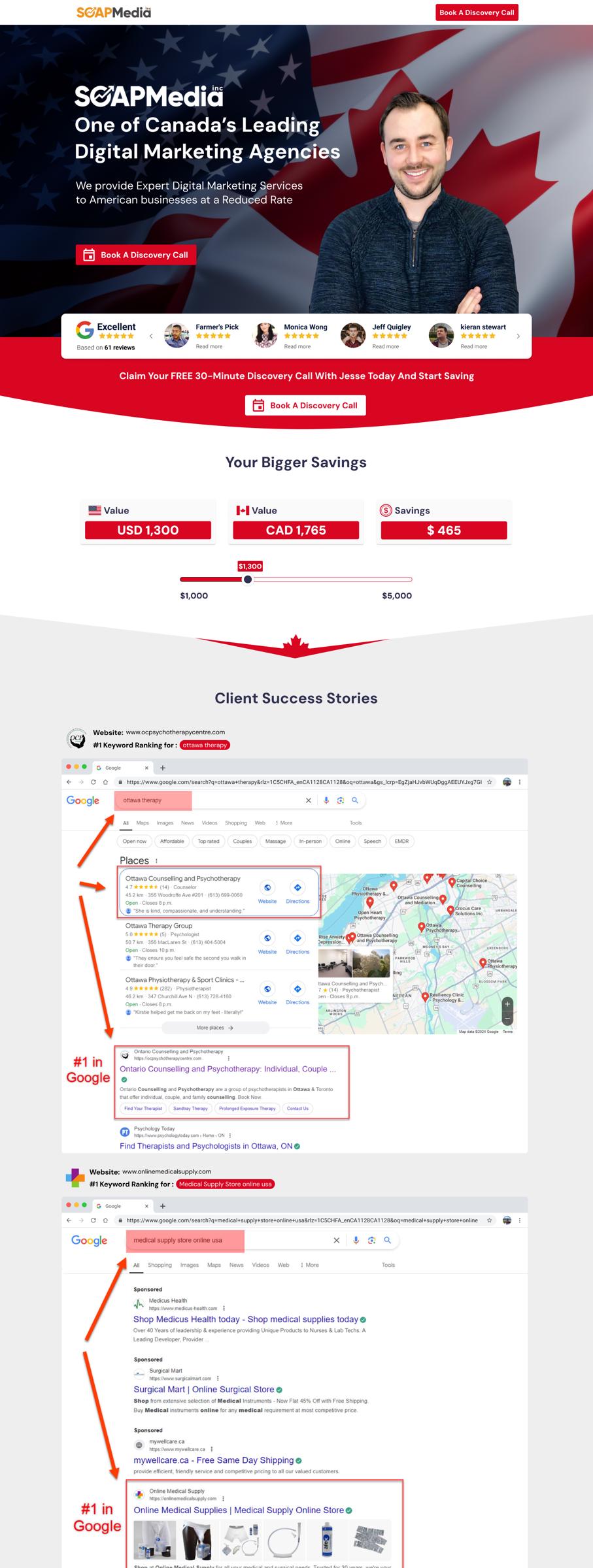This screenshot has height=1568, width=593.
Task: Click the bookmark star in medical supply browser address bar
Action: pos(490,1220)
